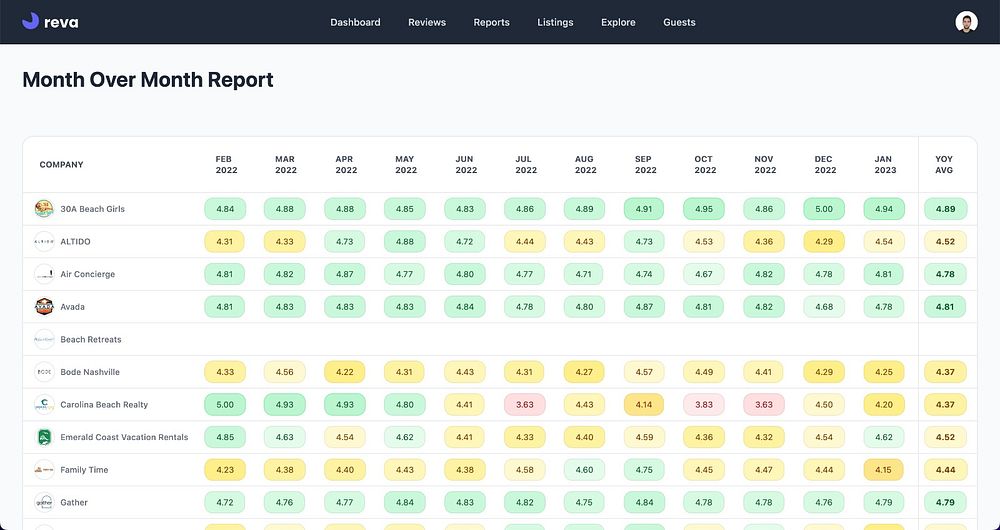Screen dimensions: 1000x530
Task: Select Gather 4.79 YoY average
Action: (x=945, y=503)
